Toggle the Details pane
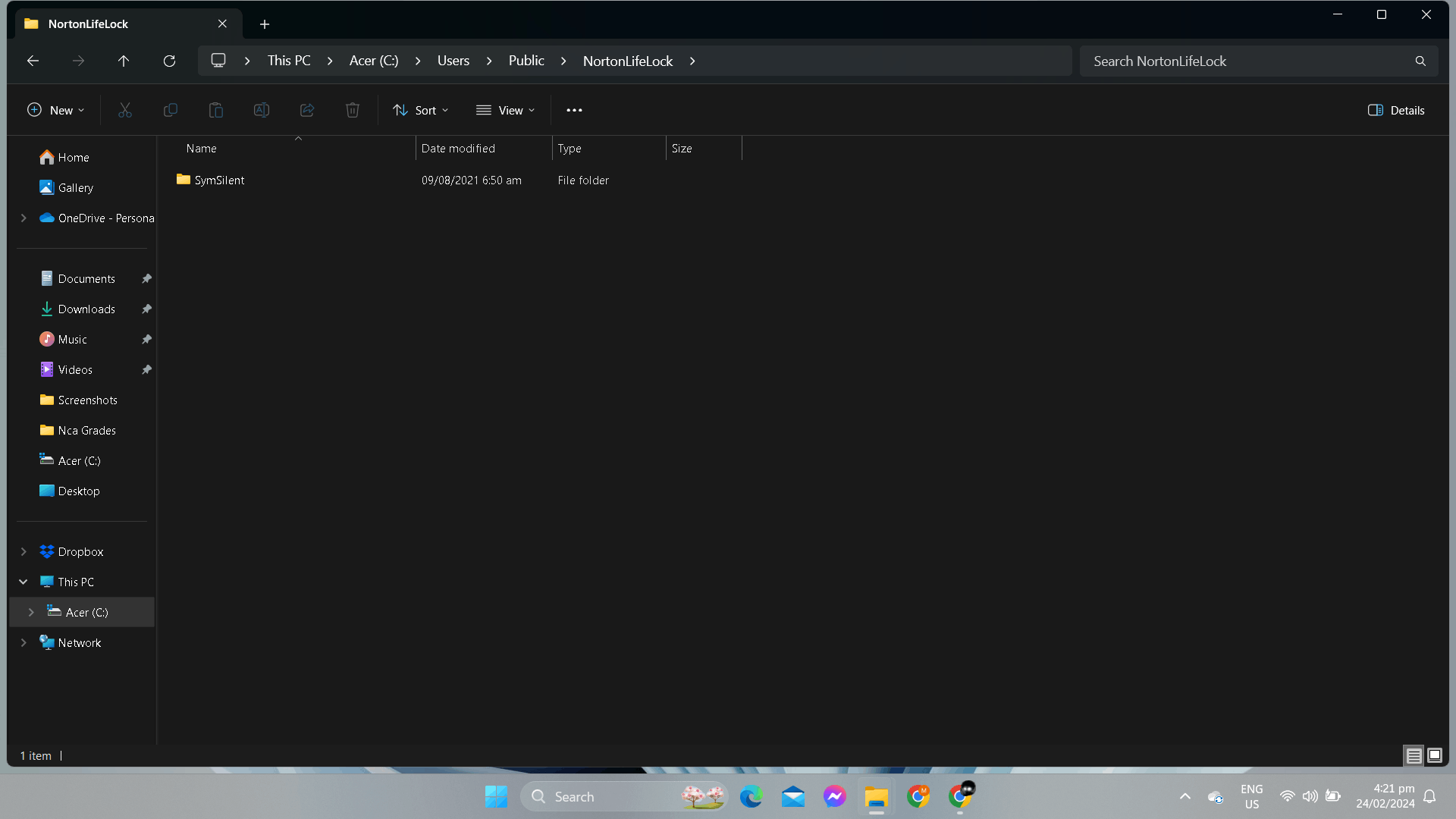Screen dimensions: 1456x819 click(1396, 110)
